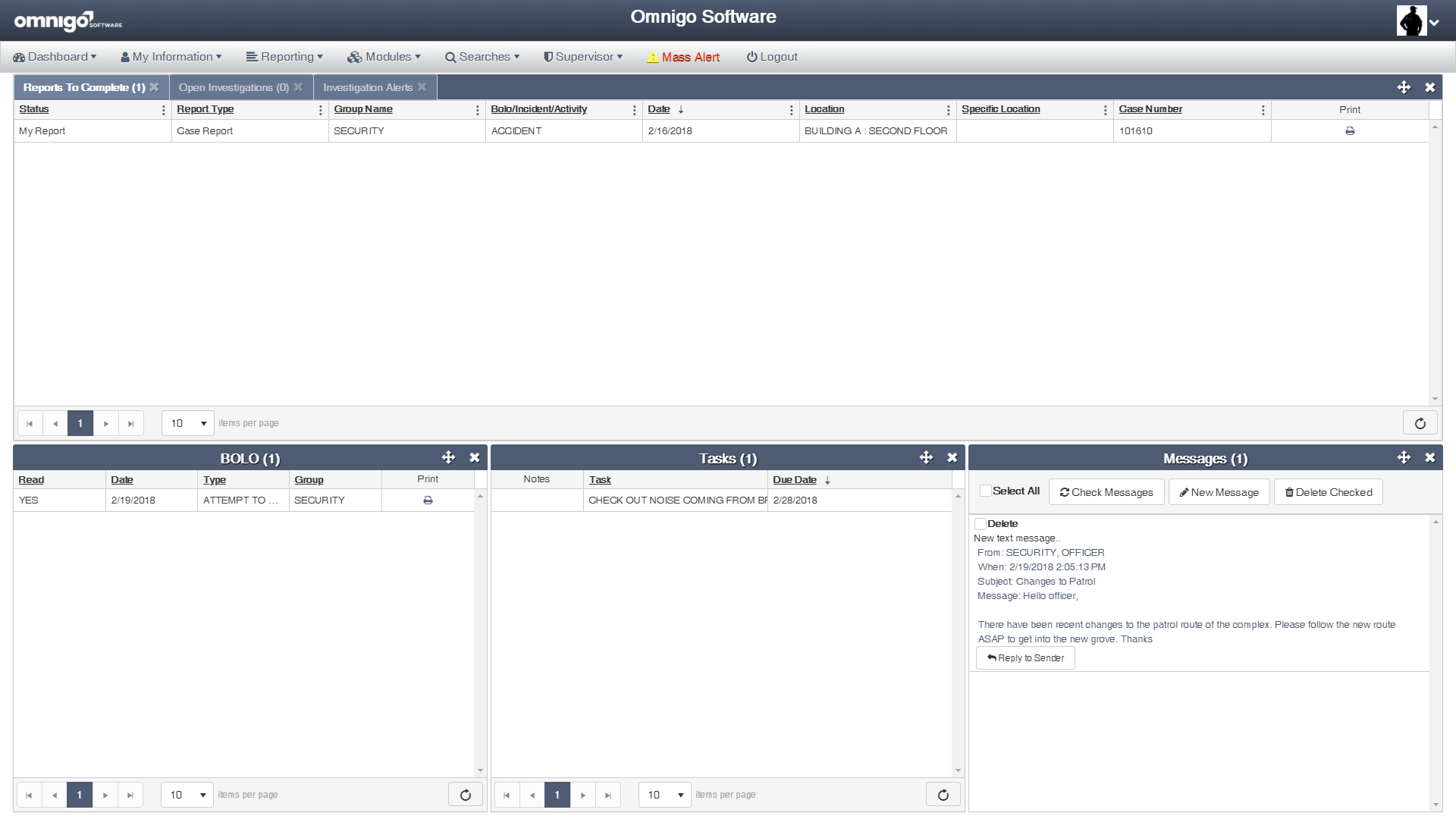Click the New Message button
Image resolution: width=1456 pixels, height=819 pixels.
coord(1219,492)
